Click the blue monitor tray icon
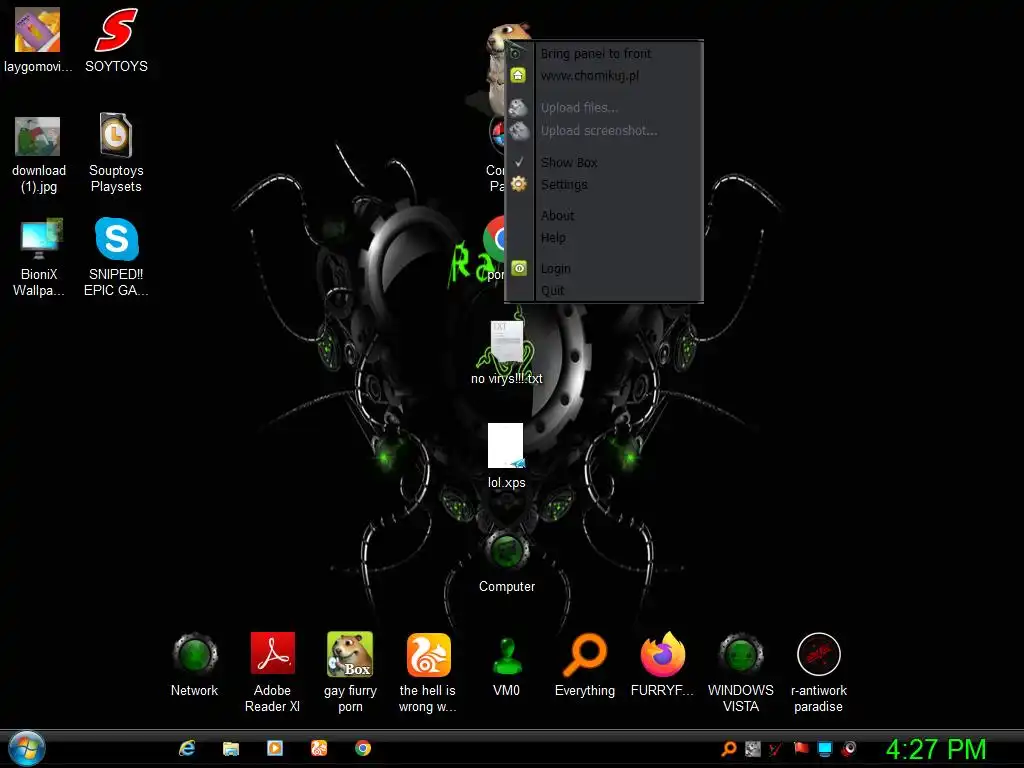The image size is (1024, 768). pyautogui.click(x=825, y=749)
